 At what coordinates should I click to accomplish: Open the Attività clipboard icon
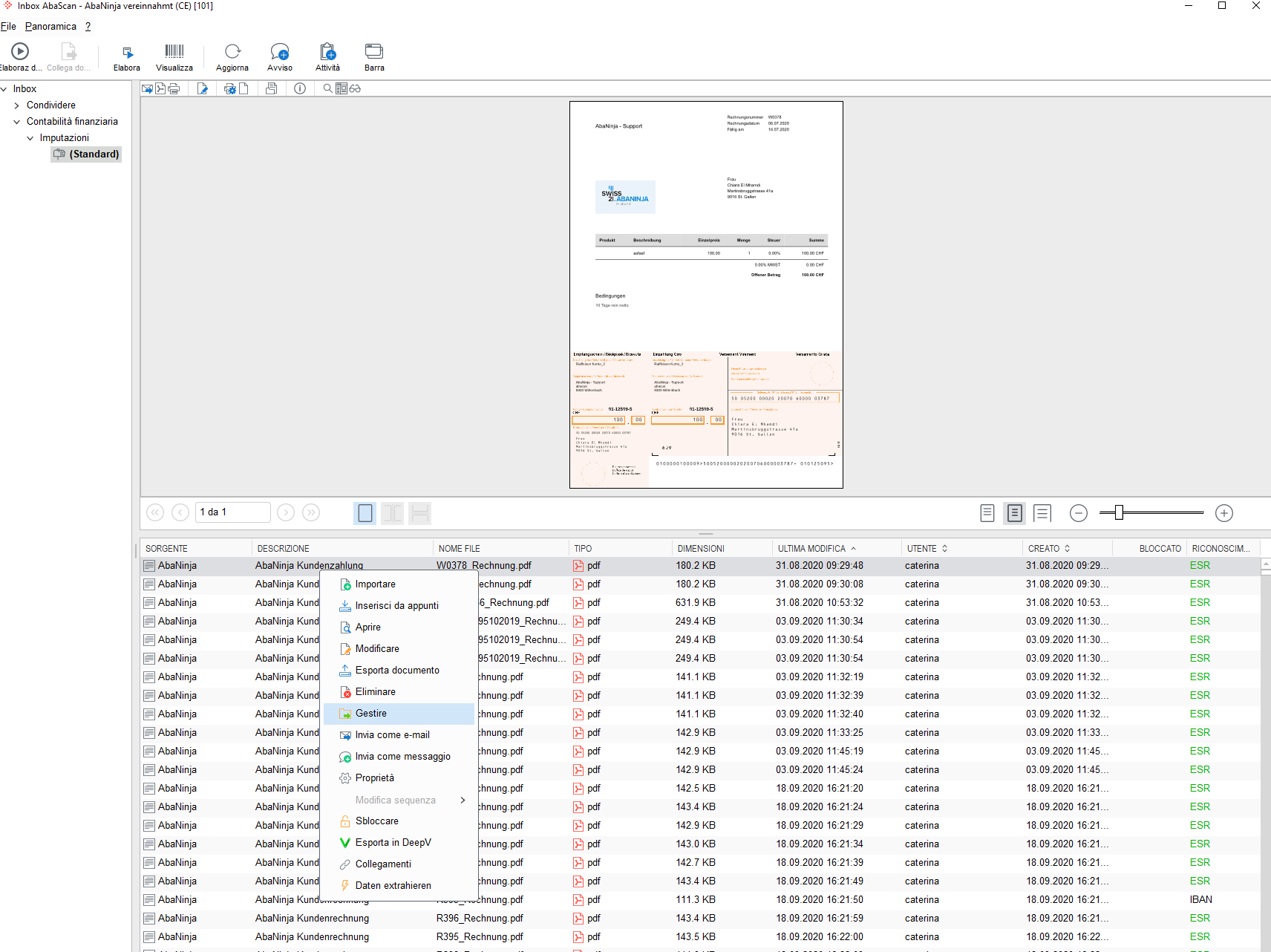tap(327, 51)
